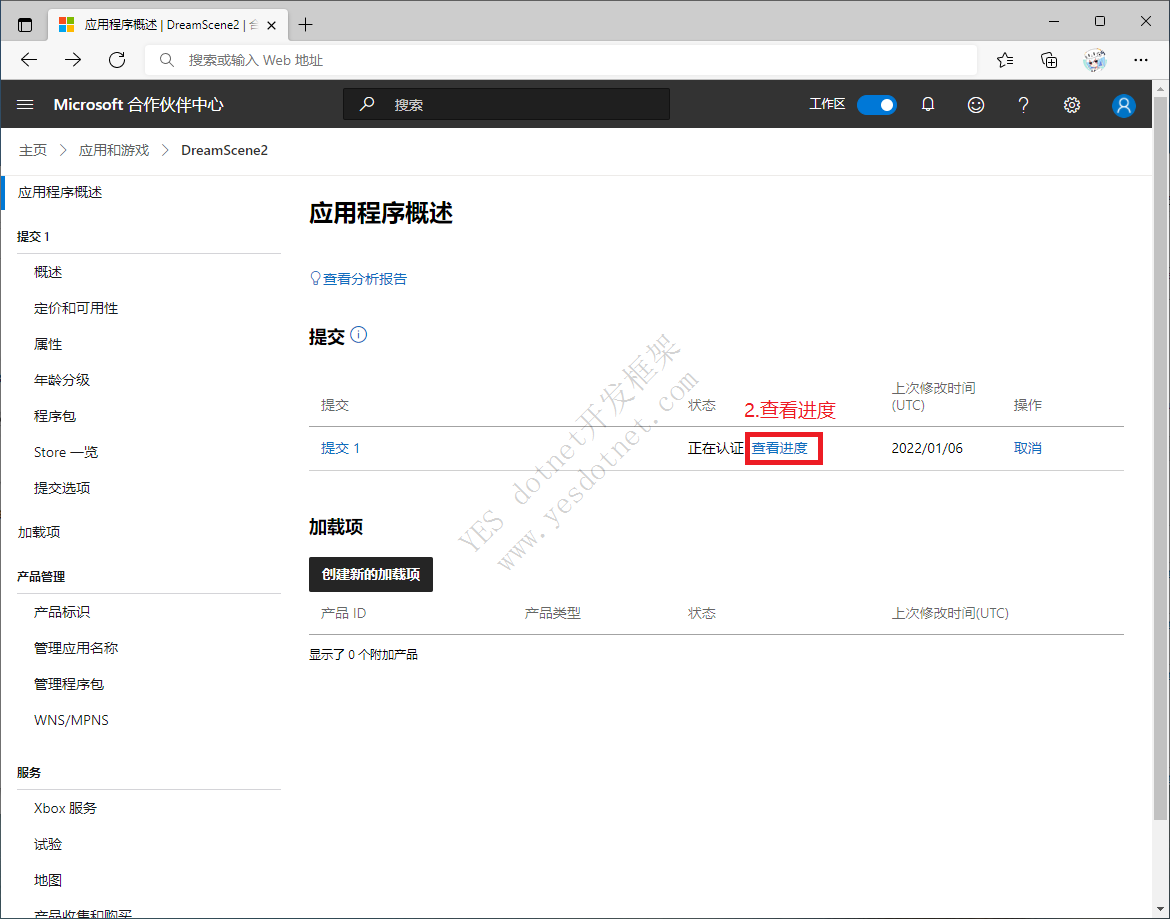Open the 提交 1 link in table

340,448
